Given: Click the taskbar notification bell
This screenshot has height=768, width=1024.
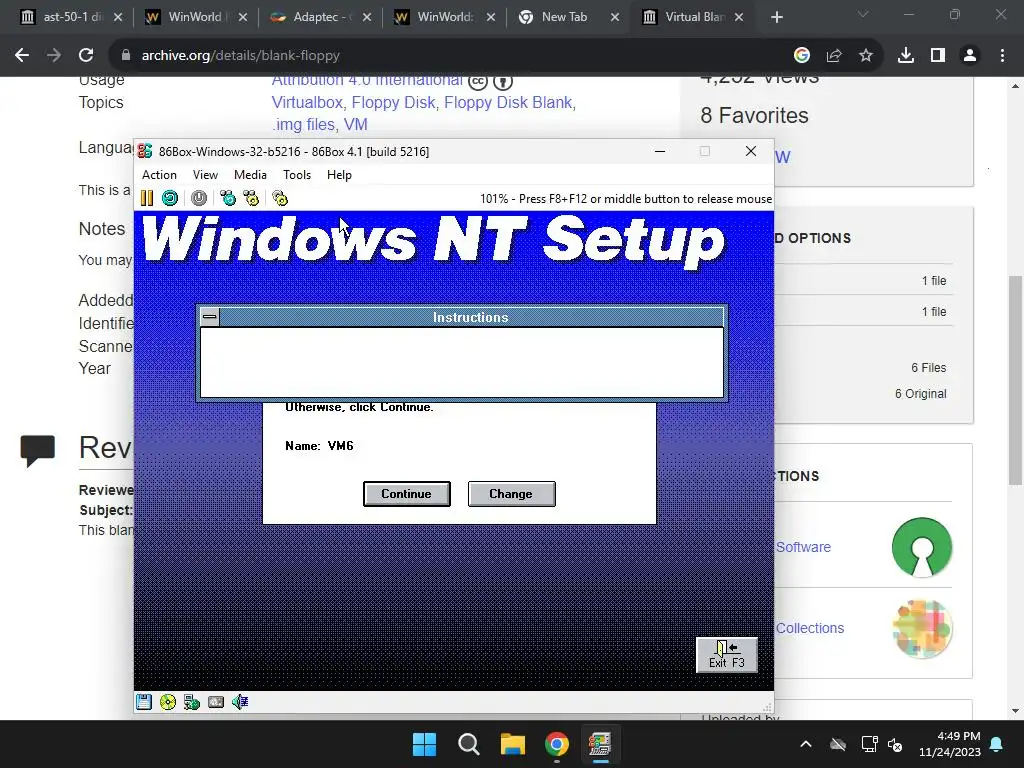Looking at the screenshot, I should (x=997, y=744).
